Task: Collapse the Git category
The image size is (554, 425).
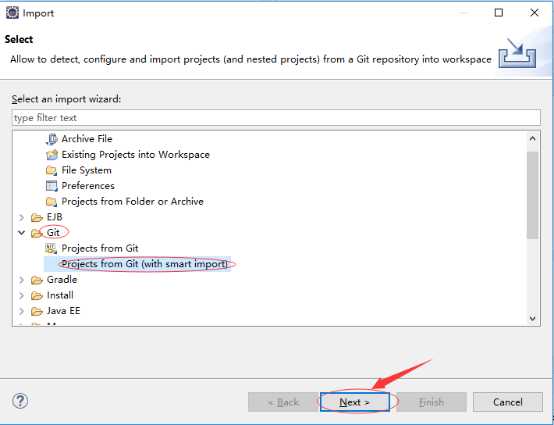Action: (22, 232)
